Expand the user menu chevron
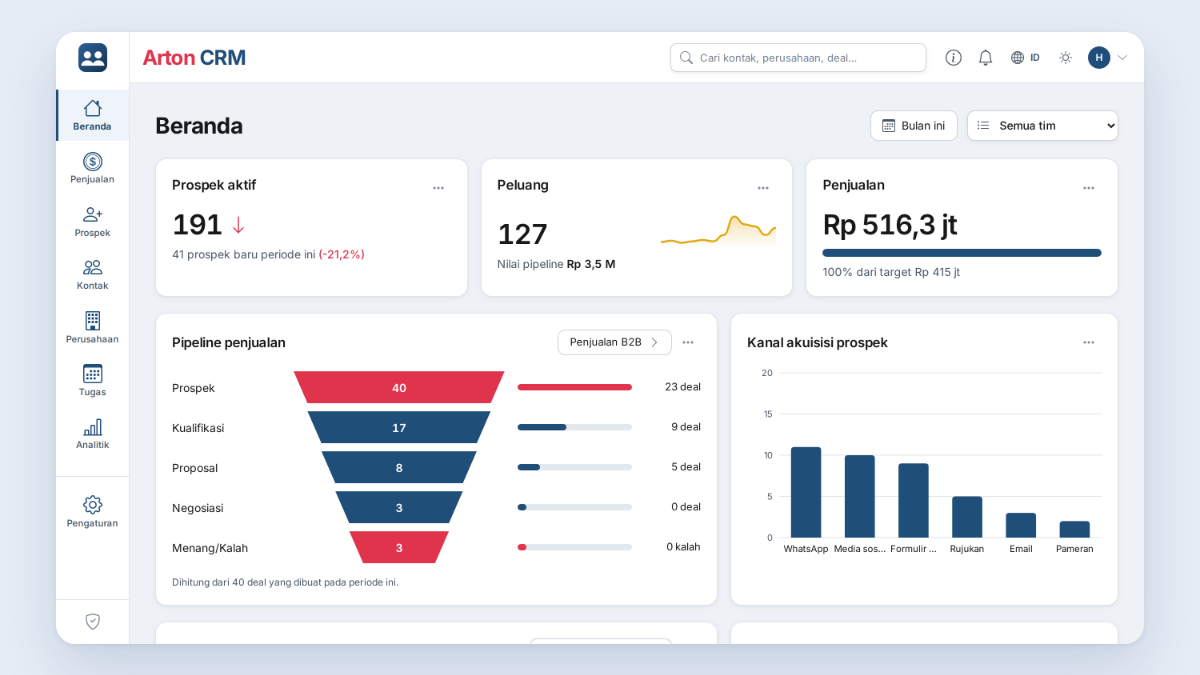 click(1122, 57)
